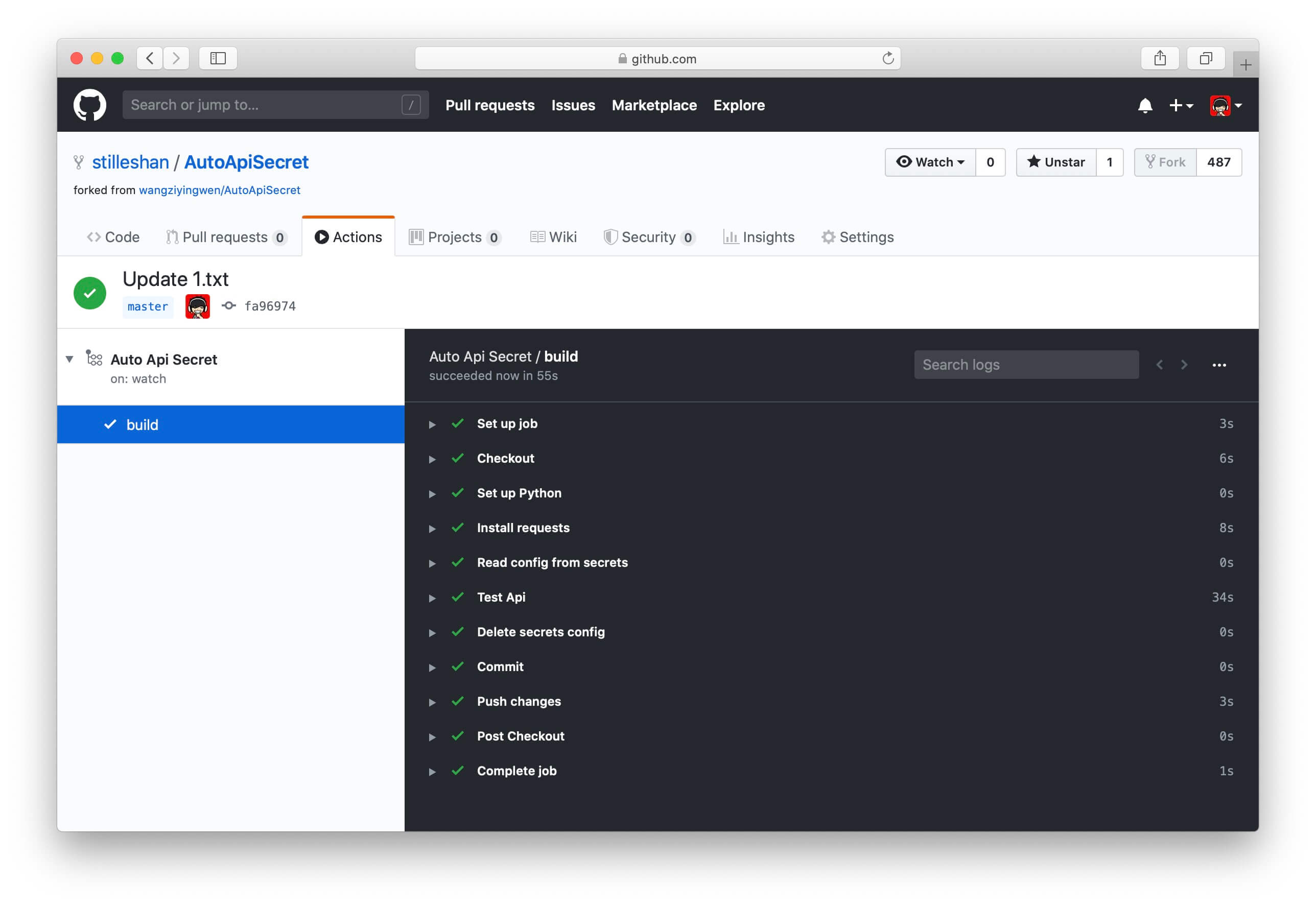
Task: Click the github.com address bar
Action: coord(657,58)
